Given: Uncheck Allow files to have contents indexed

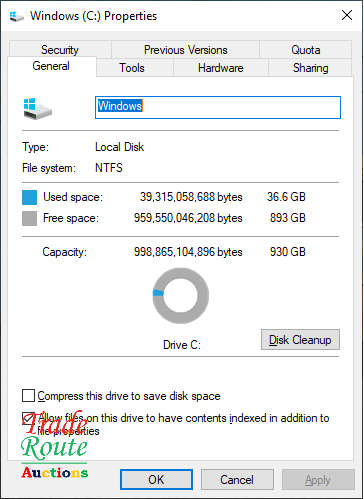Looking at the screenshot, I should point(28,418).
